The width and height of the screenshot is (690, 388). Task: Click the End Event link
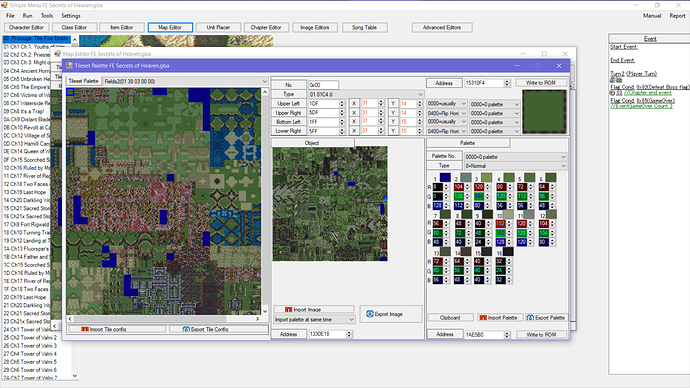tap(622, 60)
